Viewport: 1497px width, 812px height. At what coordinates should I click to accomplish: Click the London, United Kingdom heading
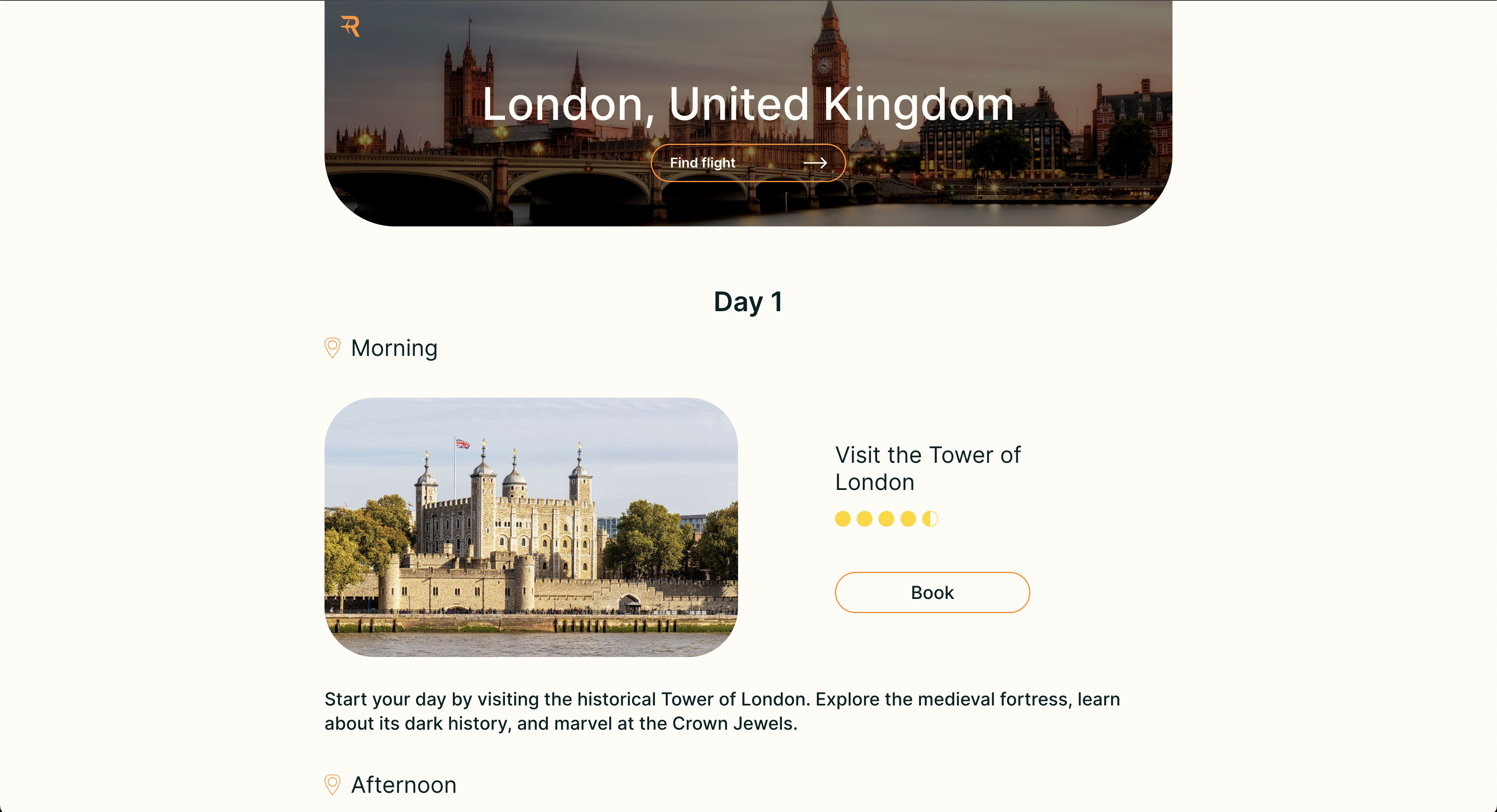[x=748, y=104]
